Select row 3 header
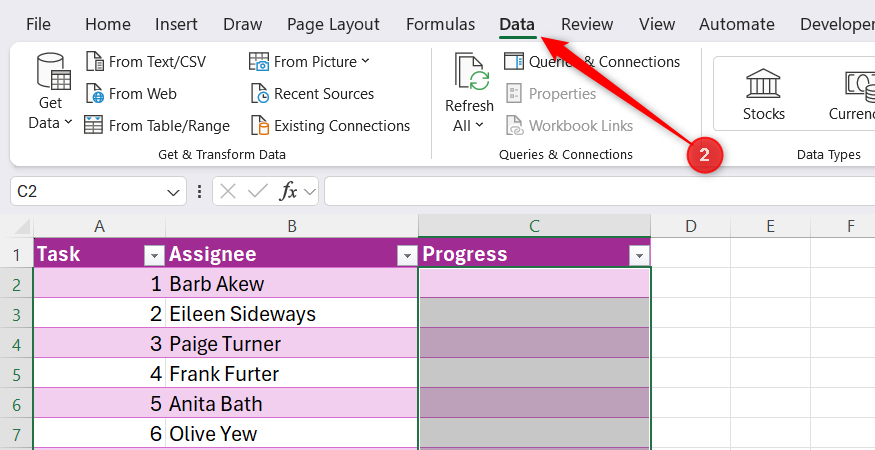Screen dimensions: 875x450 tap(16, 314)
